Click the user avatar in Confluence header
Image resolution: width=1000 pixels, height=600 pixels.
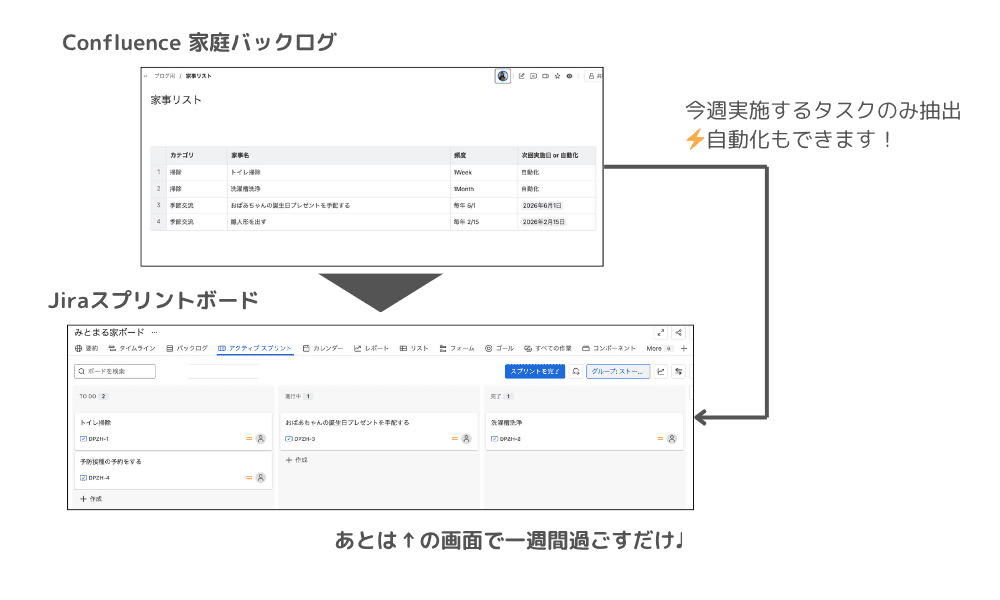point(503,76)
